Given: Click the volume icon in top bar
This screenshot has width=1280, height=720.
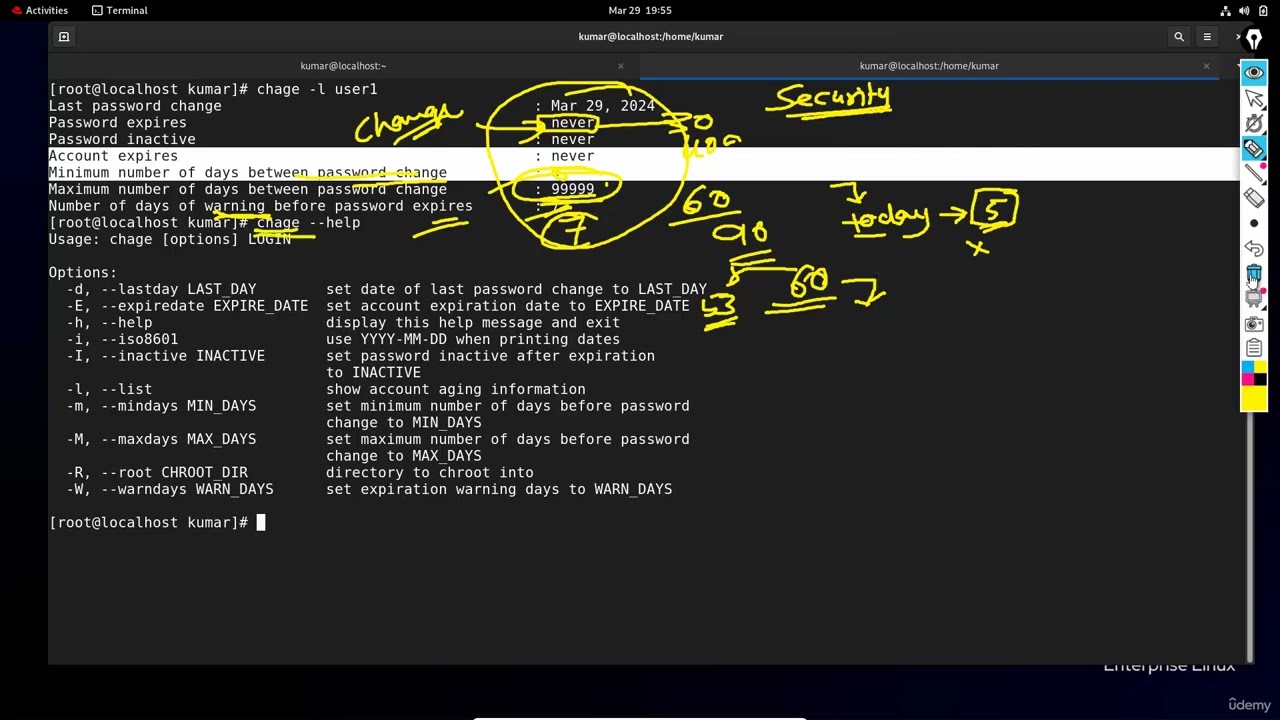Looking at the screenshot, I should point(1244,10).
